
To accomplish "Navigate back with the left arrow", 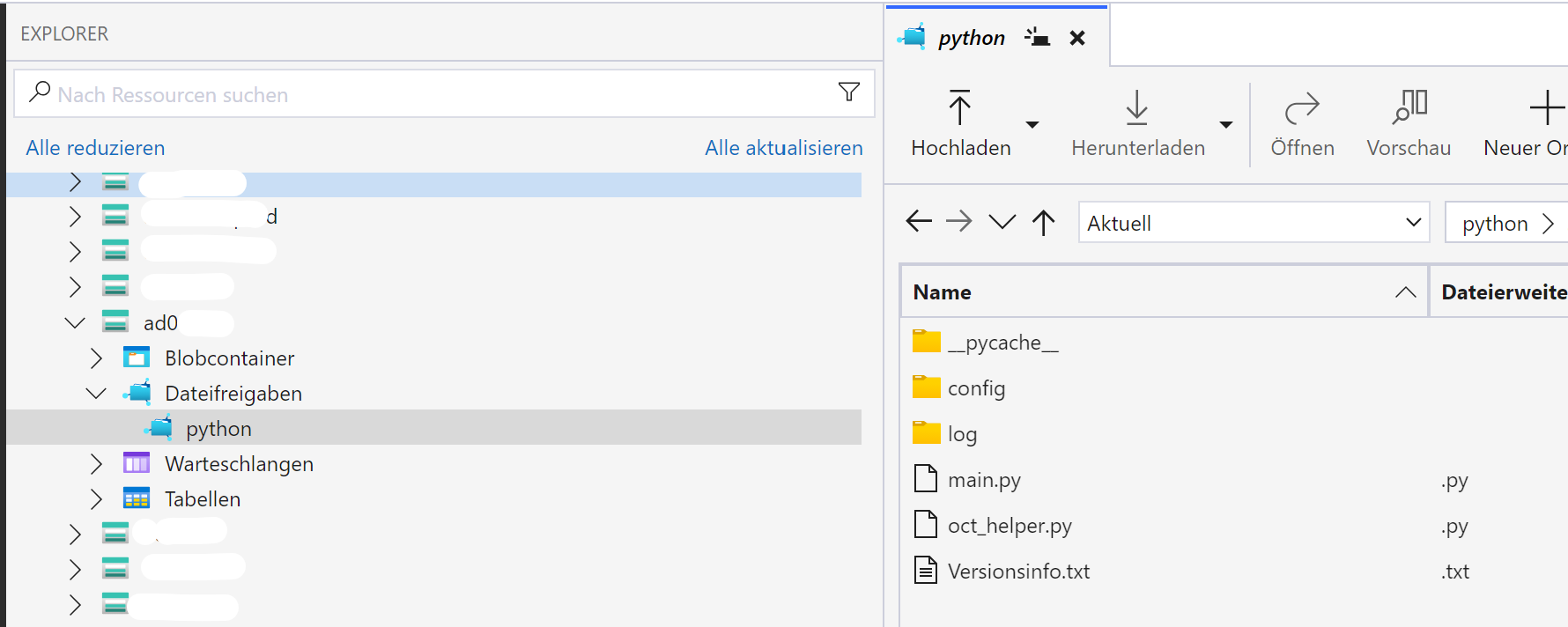I will (x=919, y=222).
